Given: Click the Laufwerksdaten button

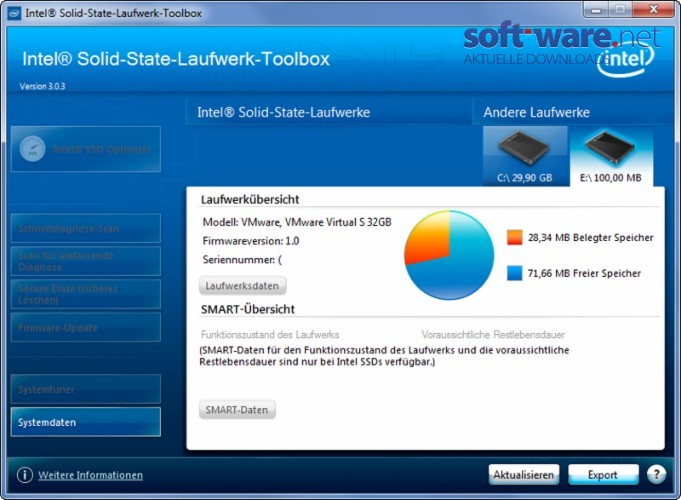Looking at the screenshot, I should pyautogui.click(x=242, y=286).
